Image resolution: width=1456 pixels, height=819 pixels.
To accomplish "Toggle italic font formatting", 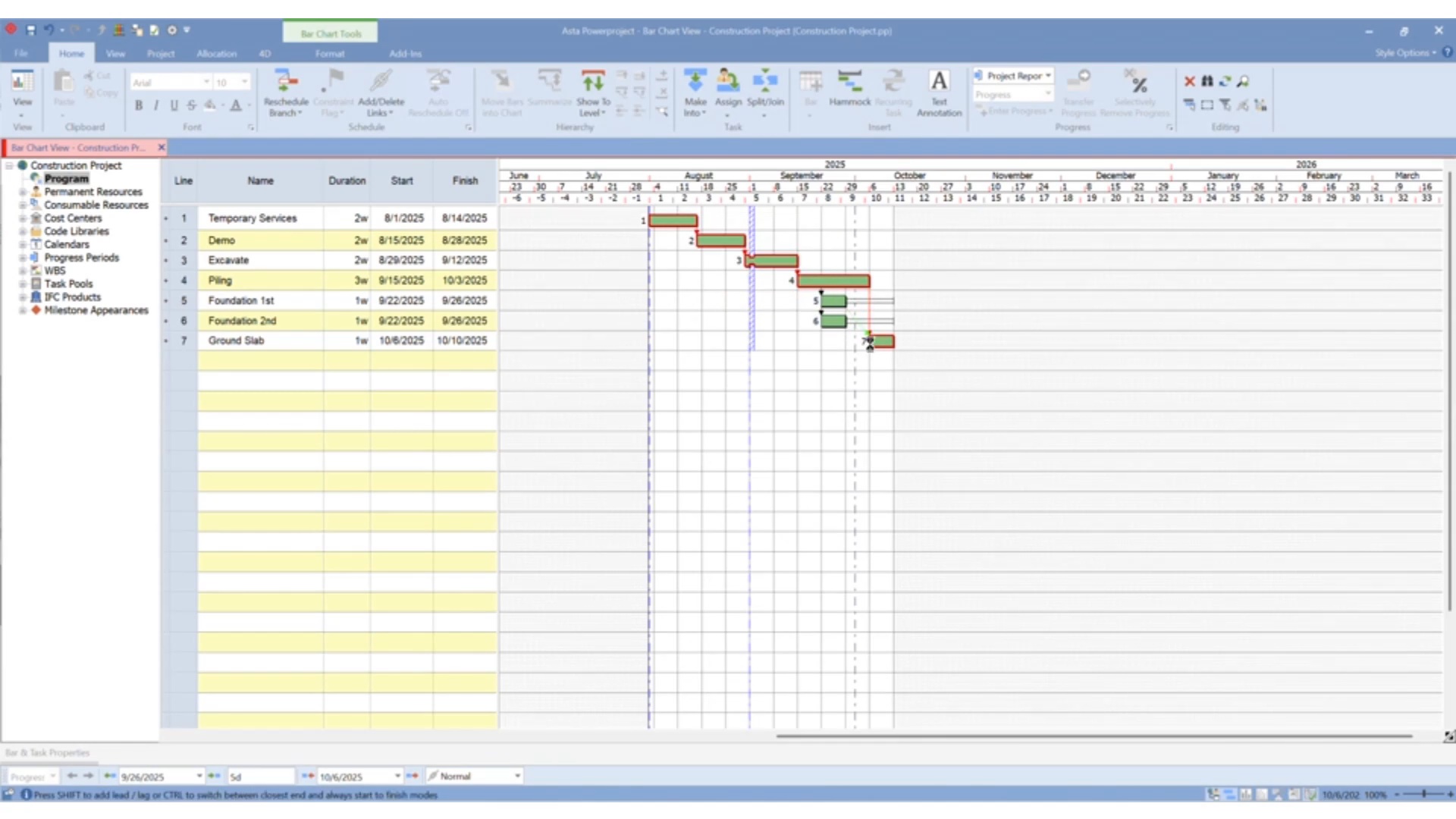I will pos(156,105).
